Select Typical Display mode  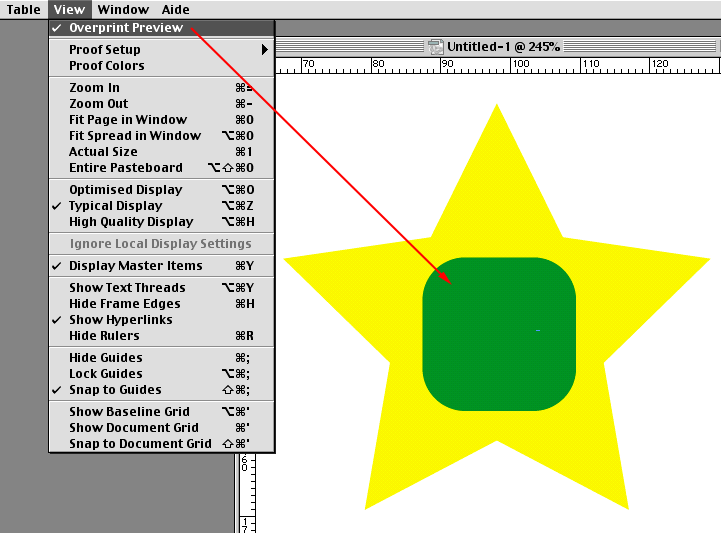coord(162,206)
